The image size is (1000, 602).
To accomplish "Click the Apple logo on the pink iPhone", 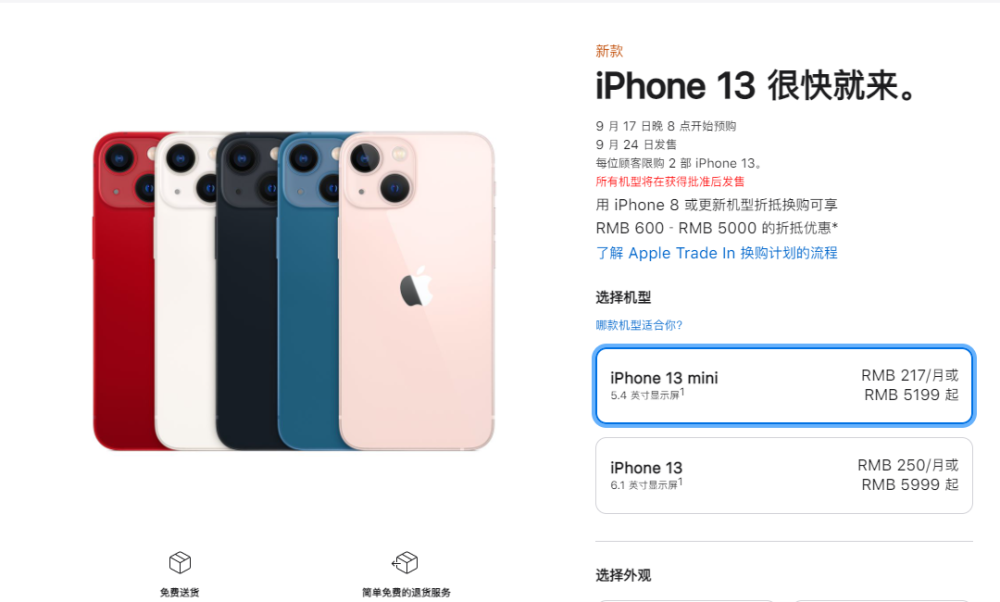I will 416,287.
